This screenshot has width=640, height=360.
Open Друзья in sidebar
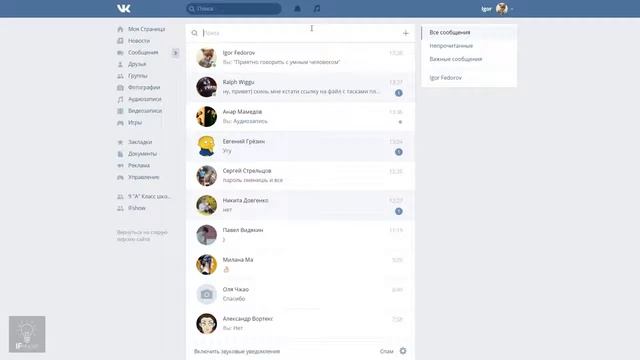click(x=137, y=64)
